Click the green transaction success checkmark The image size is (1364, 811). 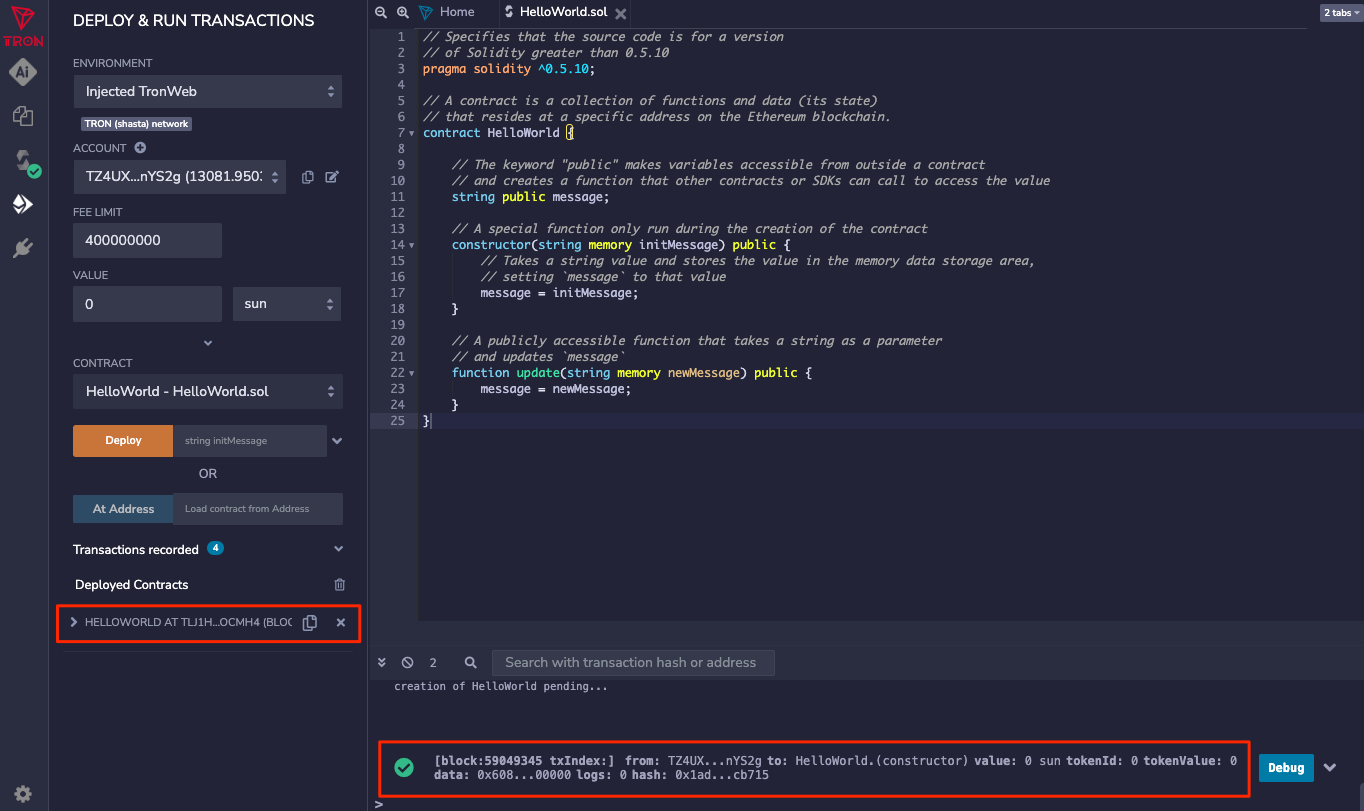[404, 767]
